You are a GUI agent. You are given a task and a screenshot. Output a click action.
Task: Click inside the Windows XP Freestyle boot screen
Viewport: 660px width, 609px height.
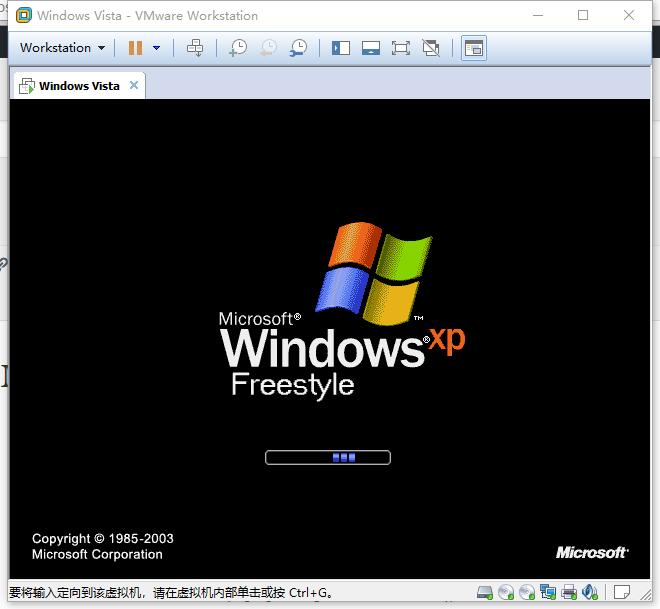click(x=330, y=339)
